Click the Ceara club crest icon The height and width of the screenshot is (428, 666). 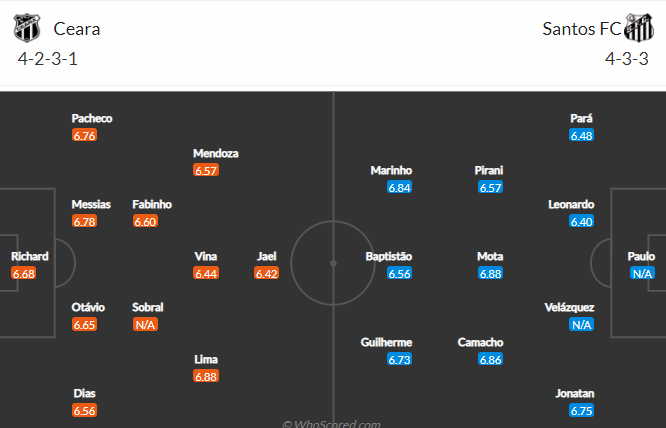[27, 28]
